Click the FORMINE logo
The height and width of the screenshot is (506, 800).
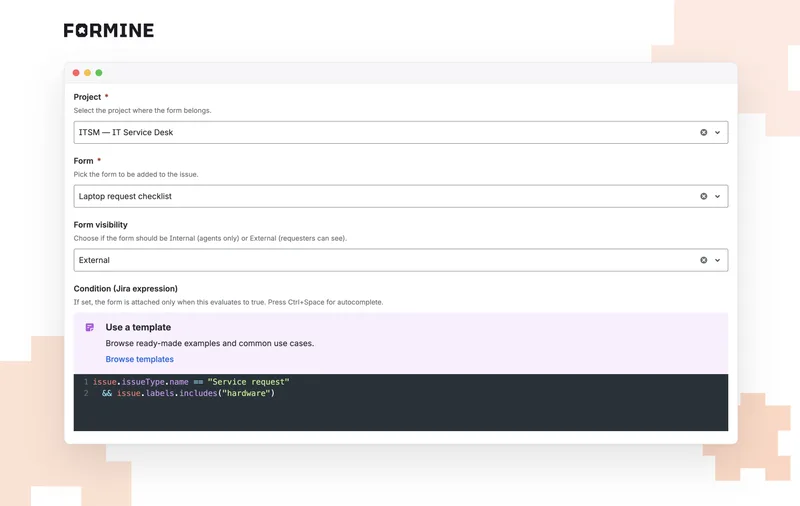click(109, 31)
